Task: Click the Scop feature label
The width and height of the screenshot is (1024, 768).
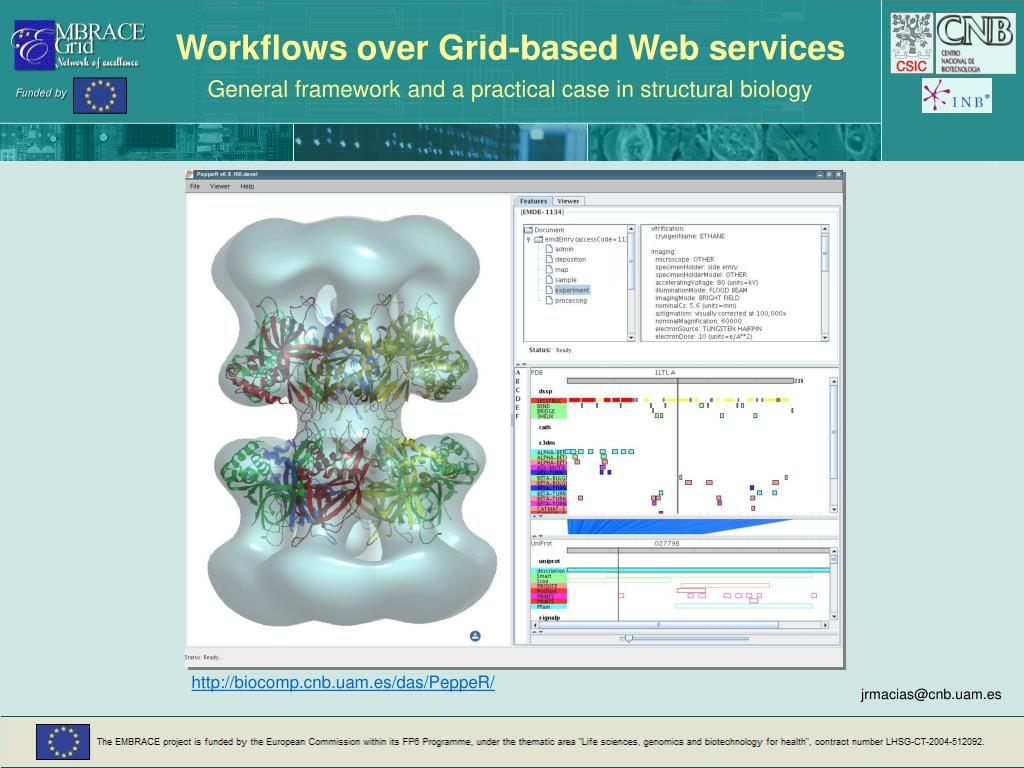Action: click(549, 581)
